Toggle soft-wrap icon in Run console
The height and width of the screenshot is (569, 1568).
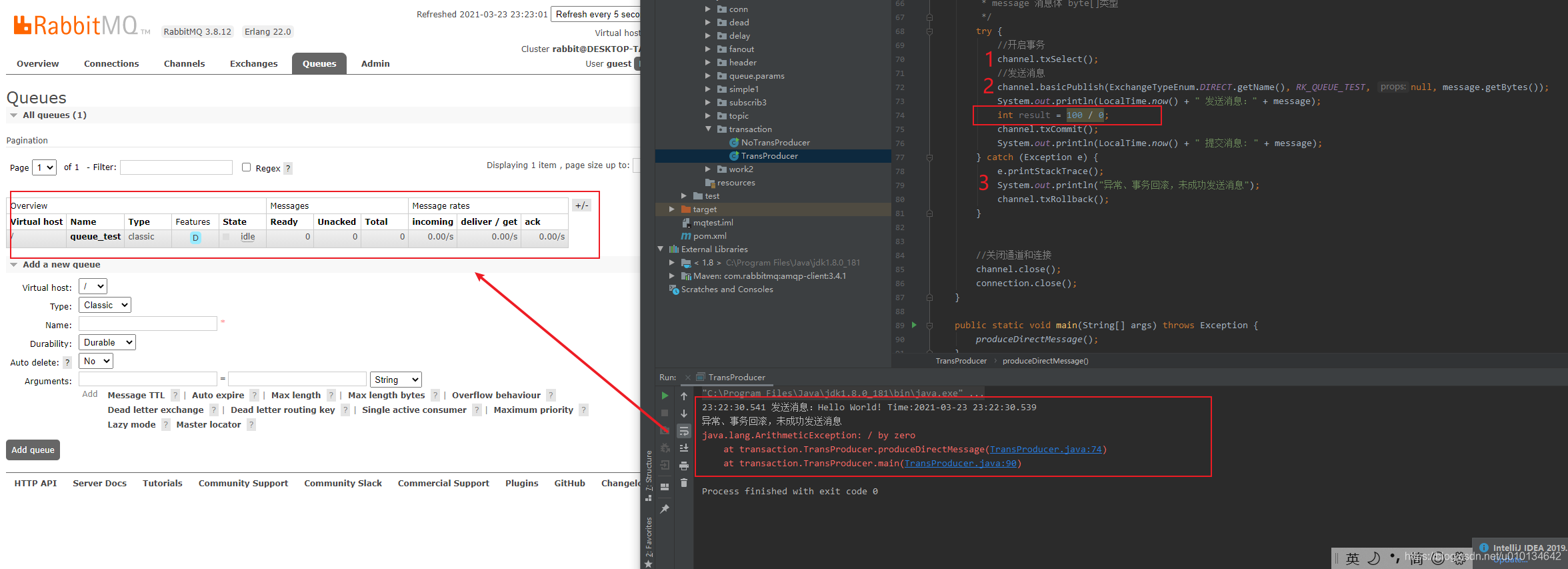(x=684, y=431)
